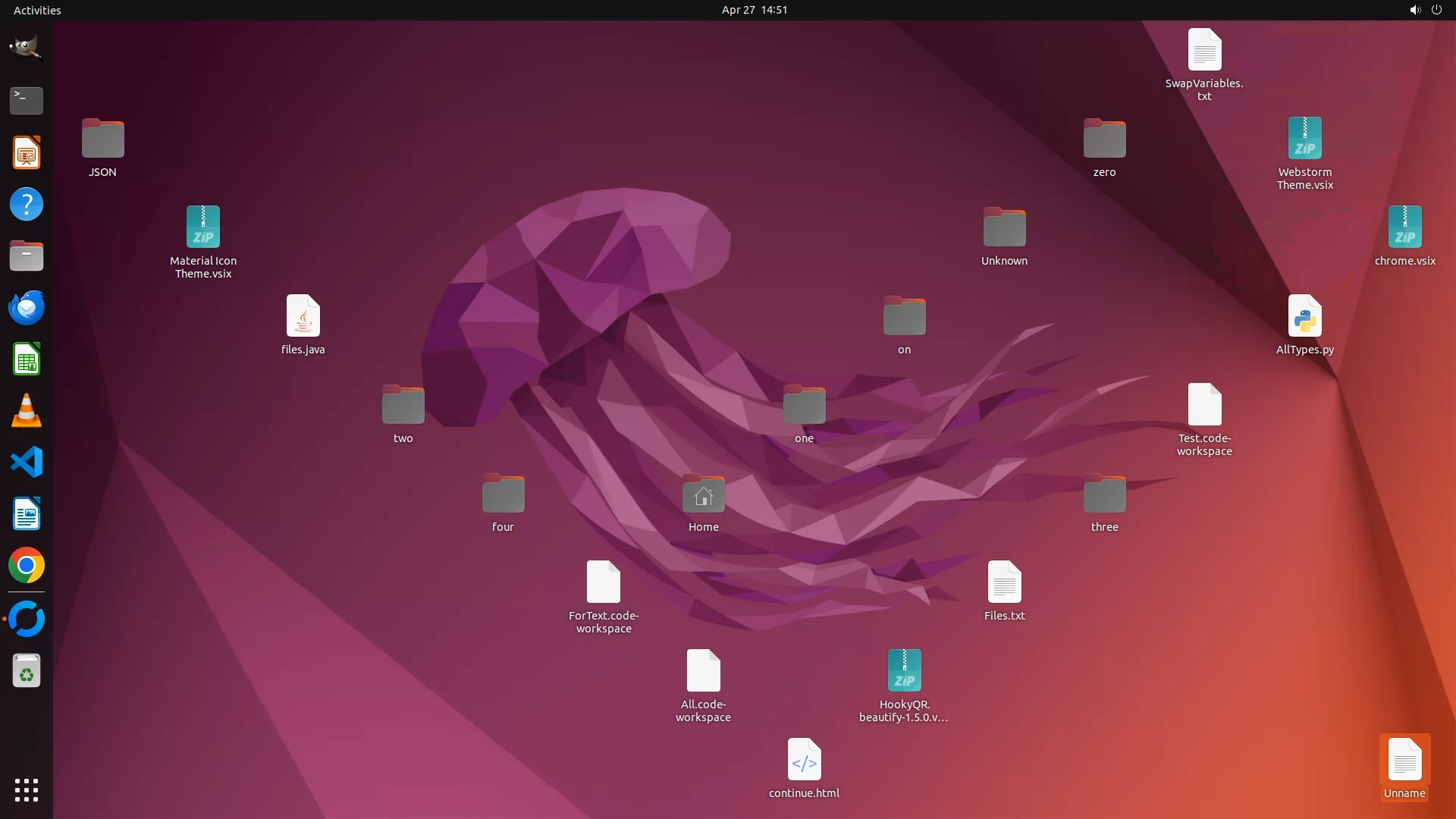Click the Activities menu in top bar

(x=37, y=10)
